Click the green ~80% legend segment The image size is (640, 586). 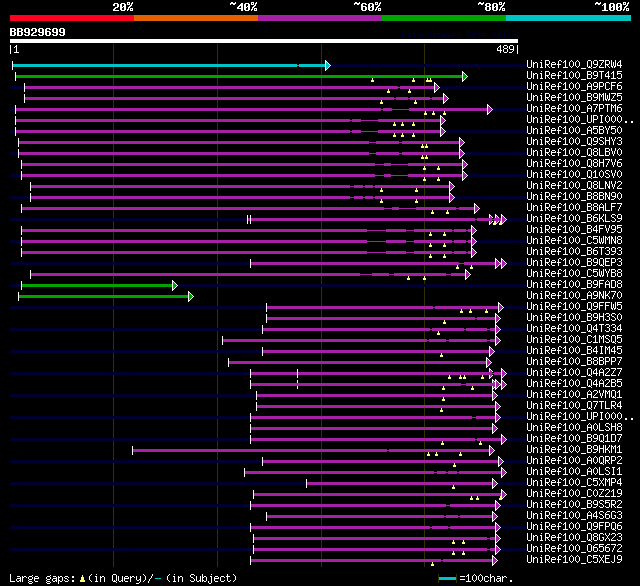[444, 18]
